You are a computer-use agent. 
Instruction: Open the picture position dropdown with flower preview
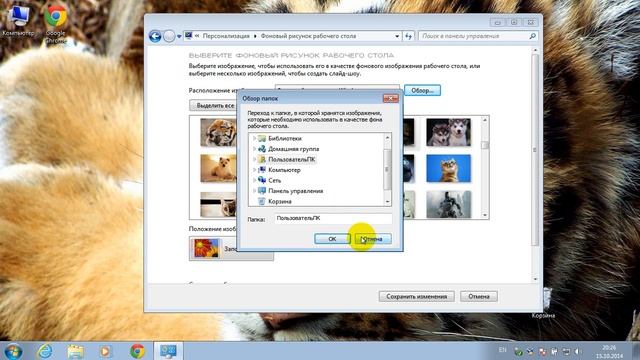coord(231,248)
